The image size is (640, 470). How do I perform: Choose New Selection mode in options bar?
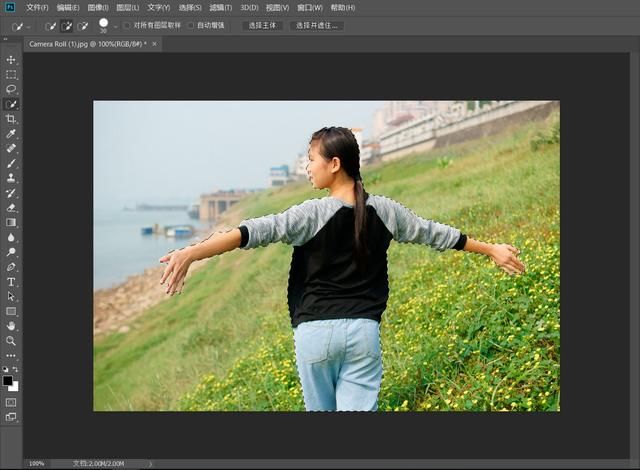click(x=51, y=27)
